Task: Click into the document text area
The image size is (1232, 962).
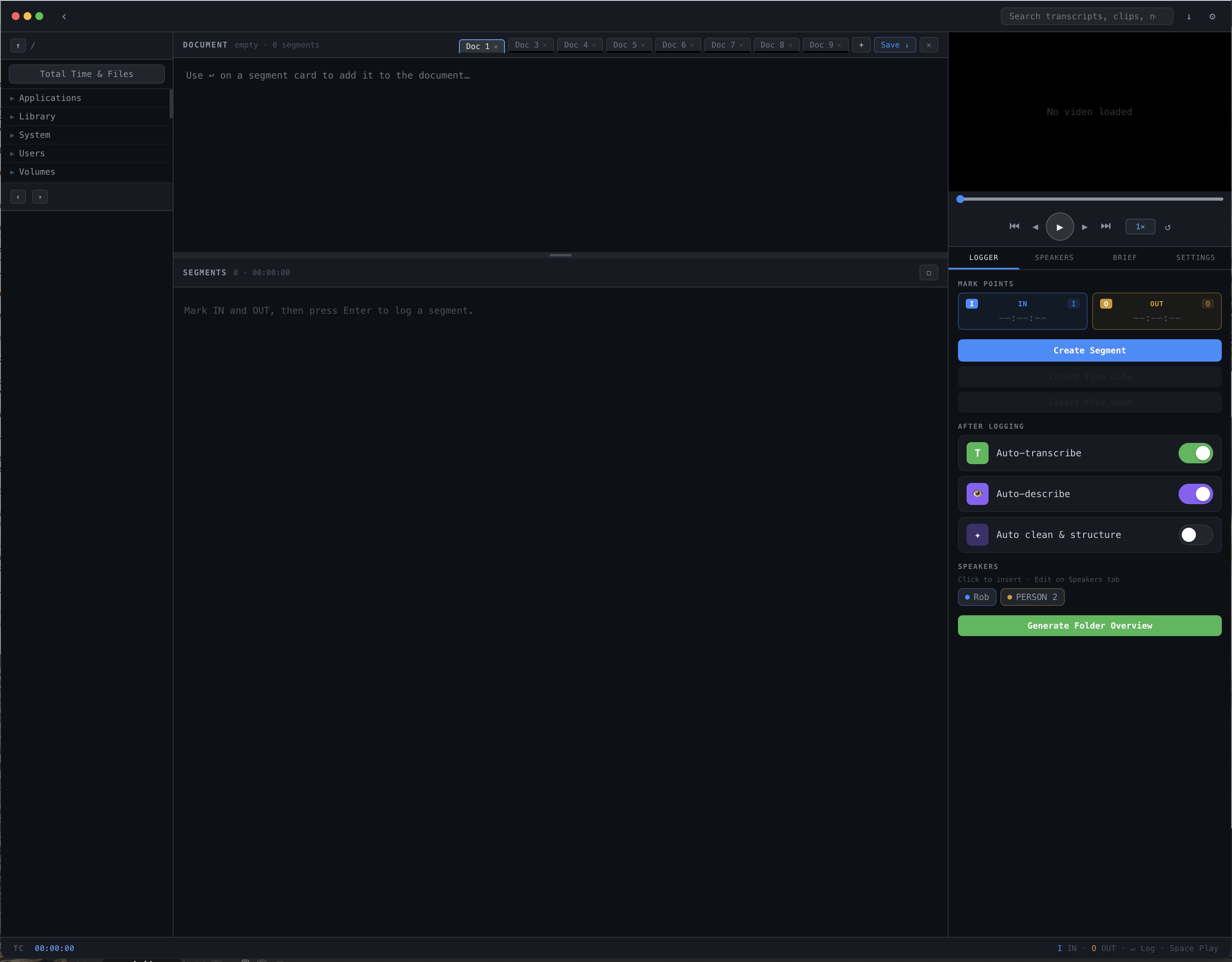Action: tap(560, 155)
